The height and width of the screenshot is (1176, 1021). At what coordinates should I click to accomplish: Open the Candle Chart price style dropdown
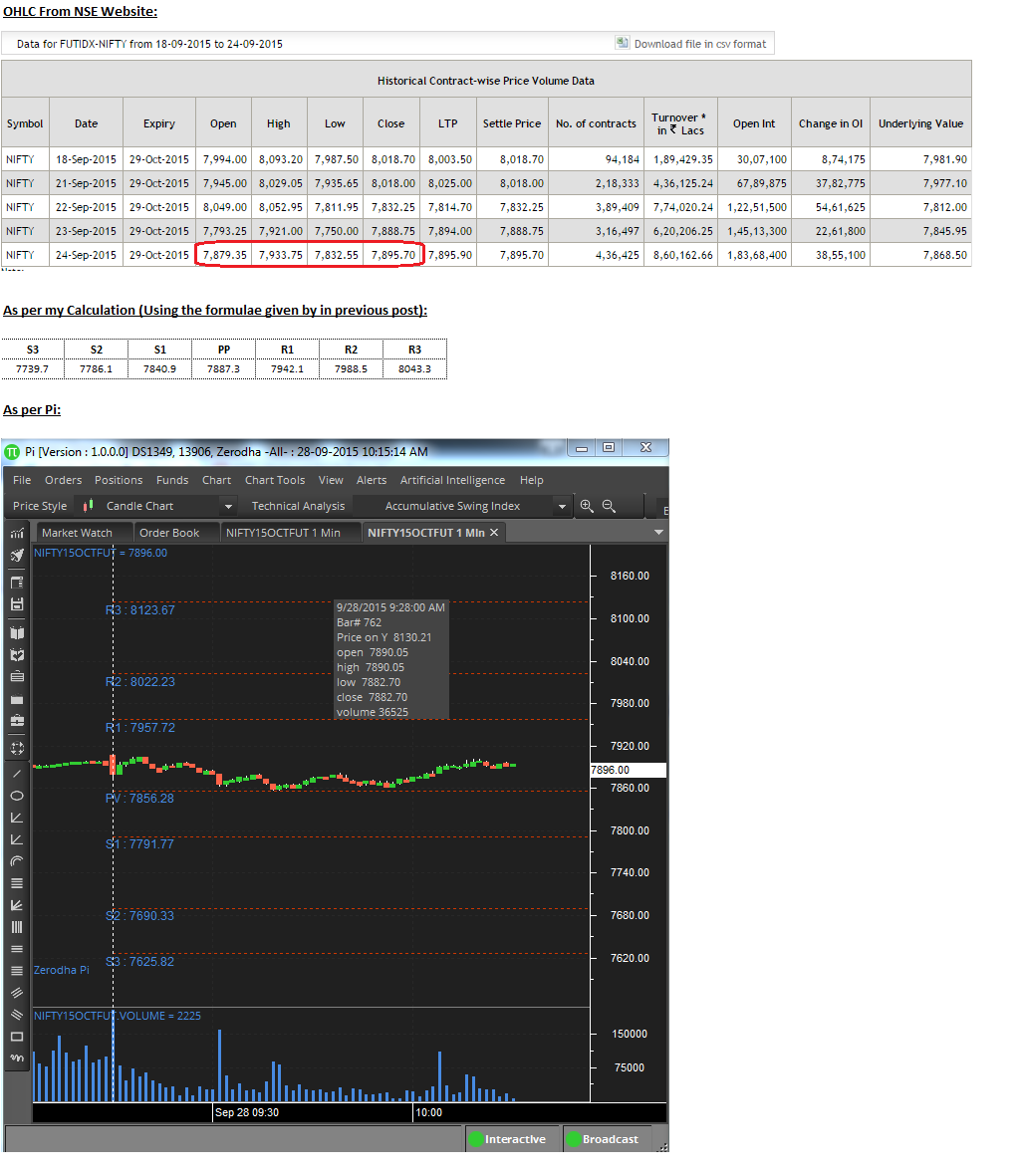(229, 506)
